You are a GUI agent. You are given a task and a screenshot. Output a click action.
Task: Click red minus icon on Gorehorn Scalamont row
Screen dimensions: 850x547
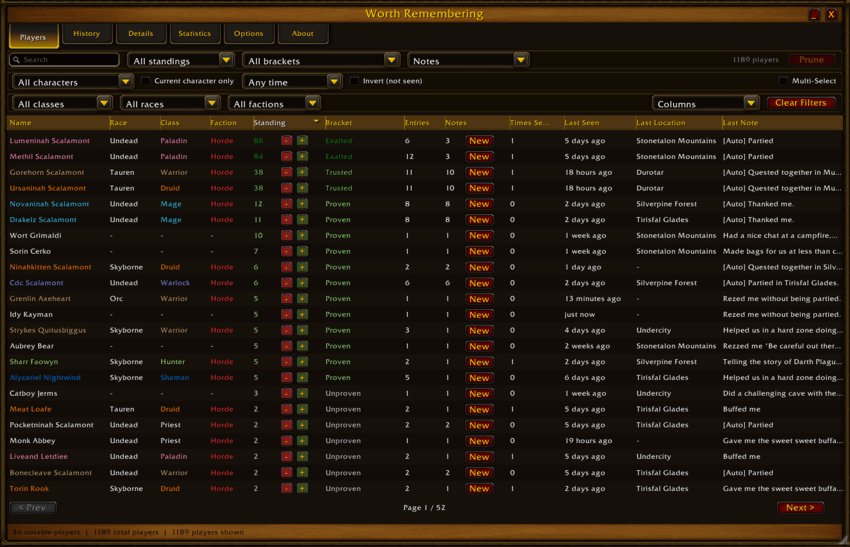(287, 172)
